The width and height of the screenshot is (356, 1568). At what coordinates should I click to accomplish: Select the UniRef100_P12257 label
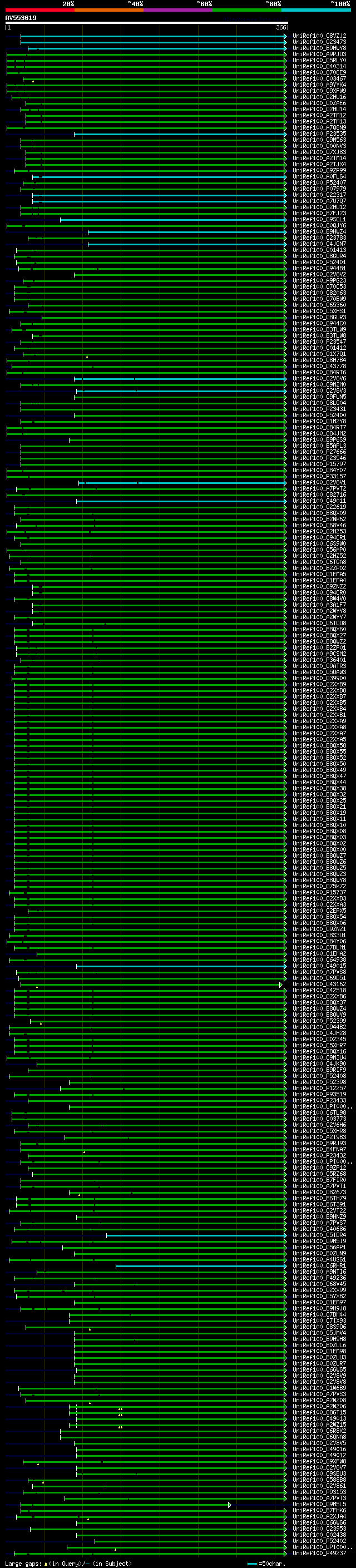(319, 1089)
